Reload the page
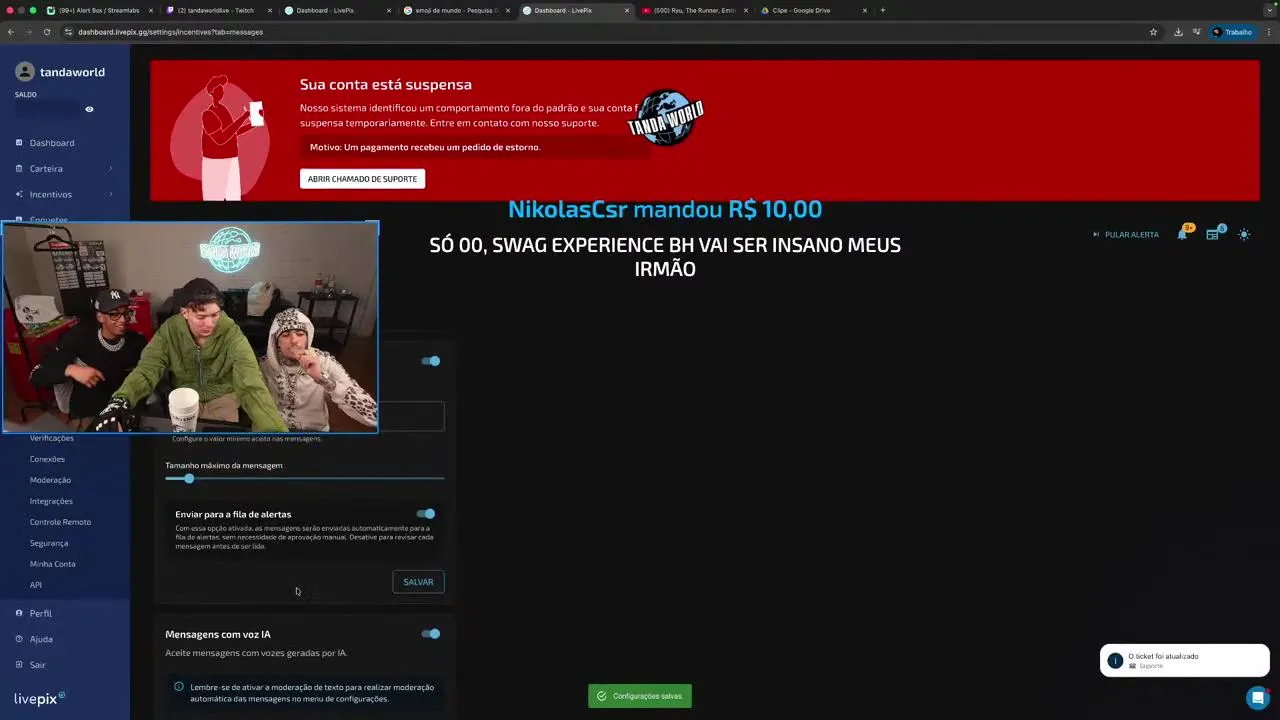 tap(47, 32)
